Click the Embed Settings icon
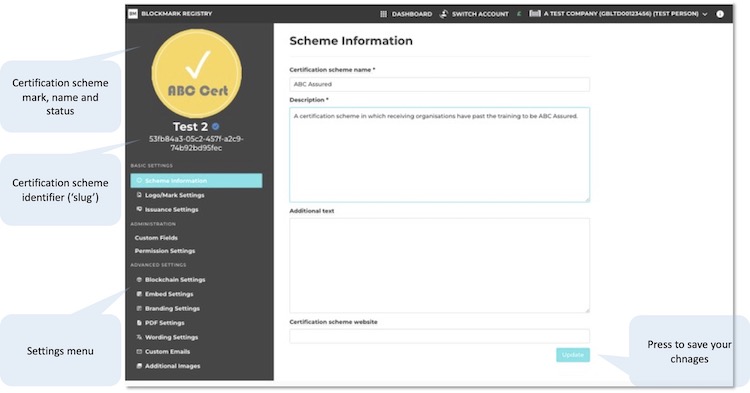 [x=139, y=294]
